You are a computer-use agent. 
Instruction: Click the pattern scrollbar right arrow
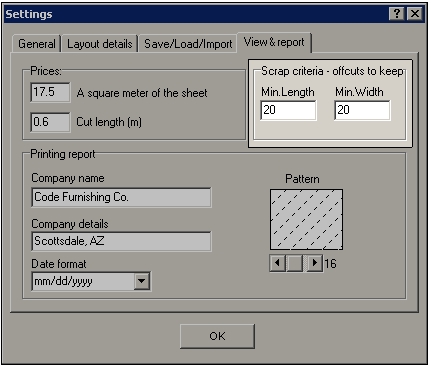coord(314,263)
